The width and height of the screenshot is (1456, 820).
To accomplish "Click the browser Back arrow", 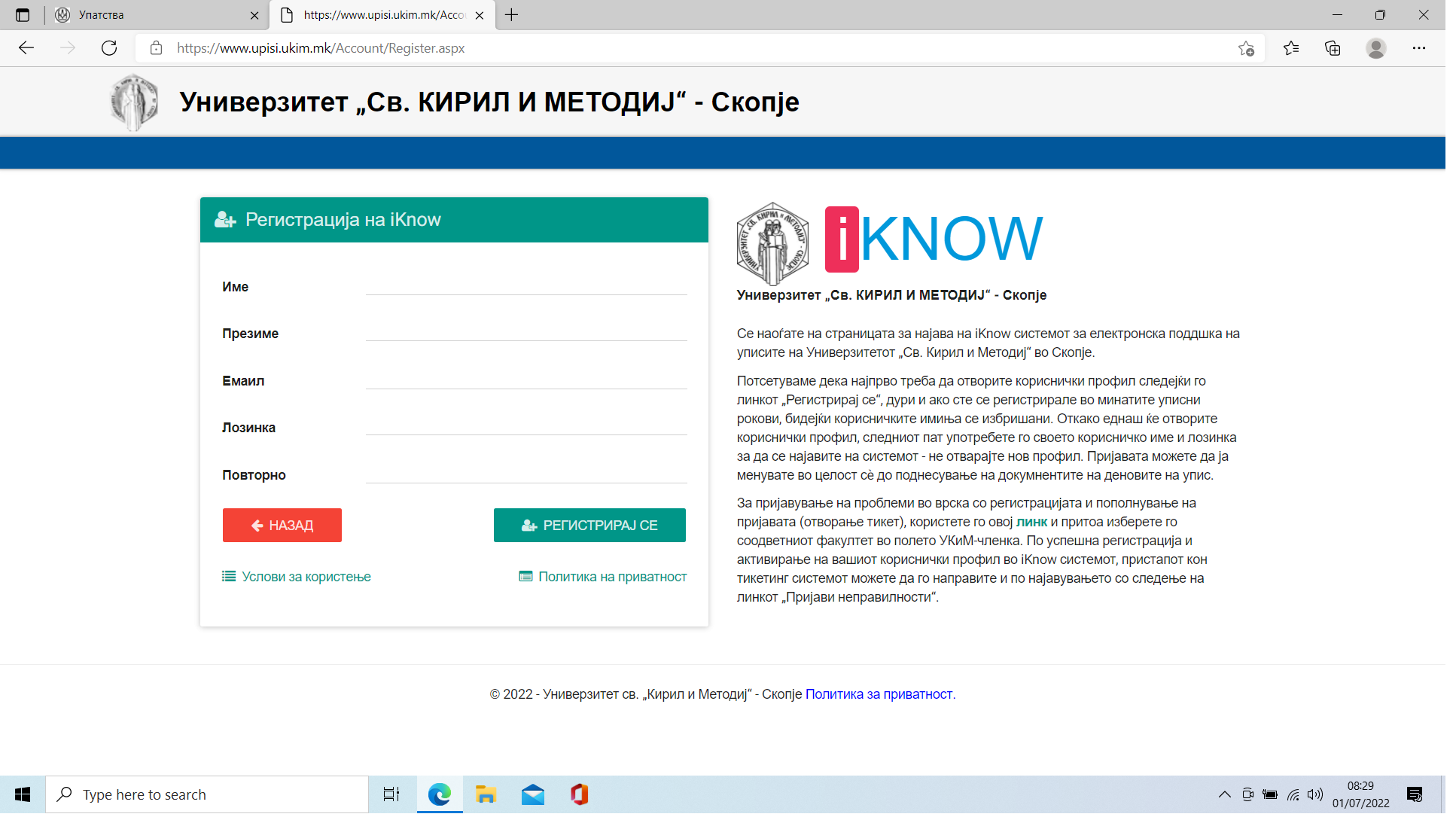I will pos(26,48).
